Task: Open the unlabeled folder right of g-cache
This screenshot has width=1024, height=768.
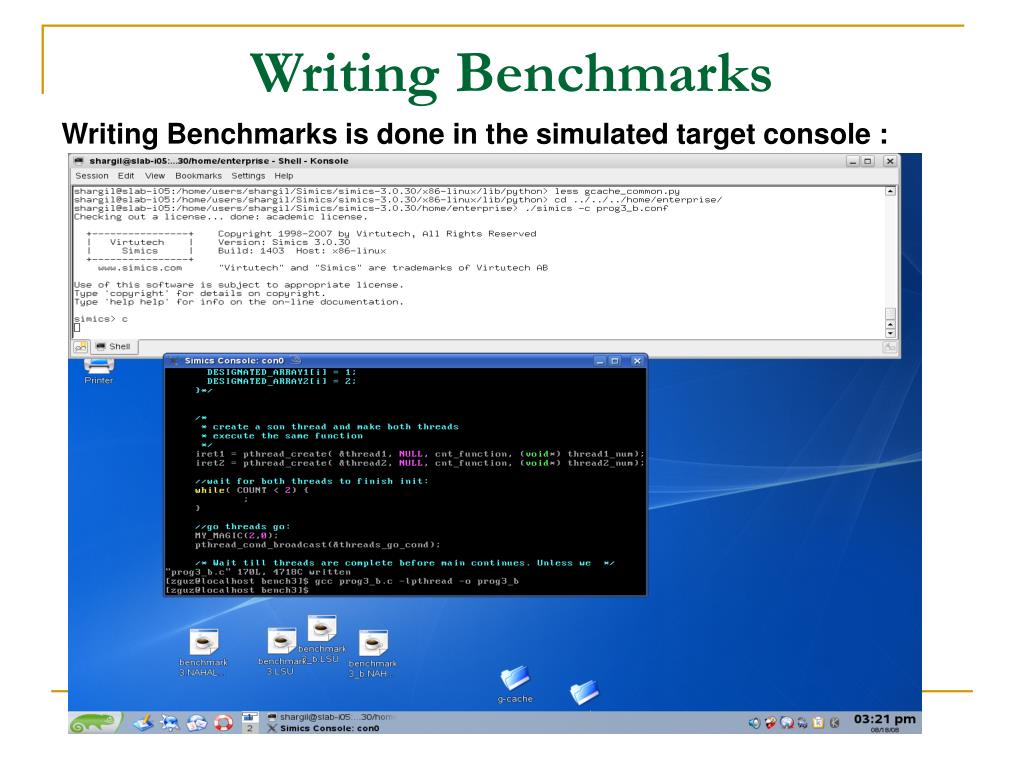Action: coord(584,692)
